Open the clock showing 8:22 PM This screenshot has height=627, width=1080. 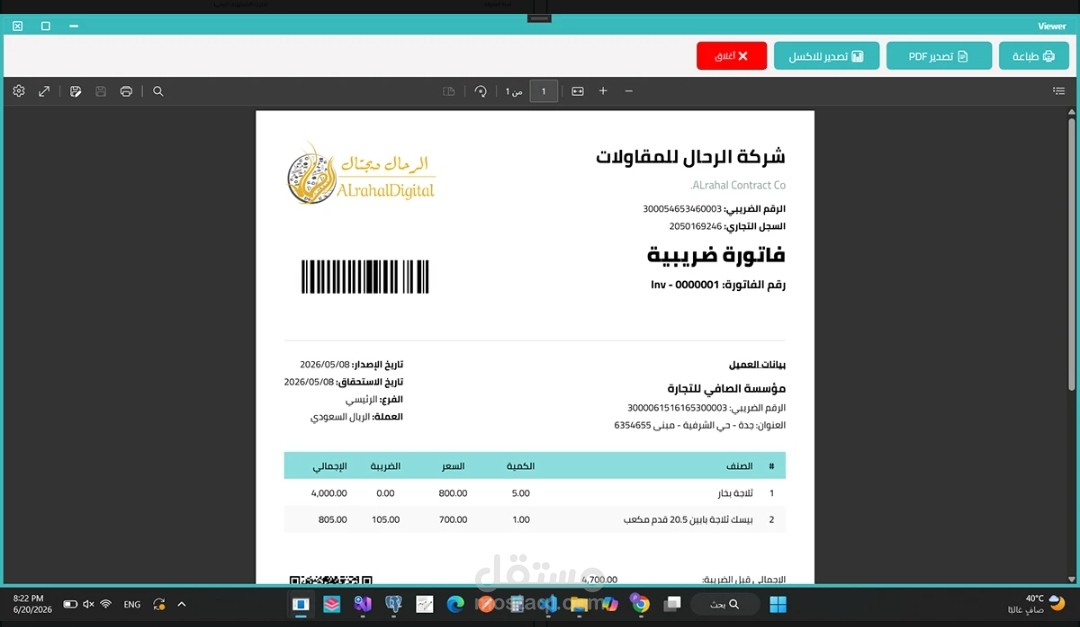tap(32, 604)
